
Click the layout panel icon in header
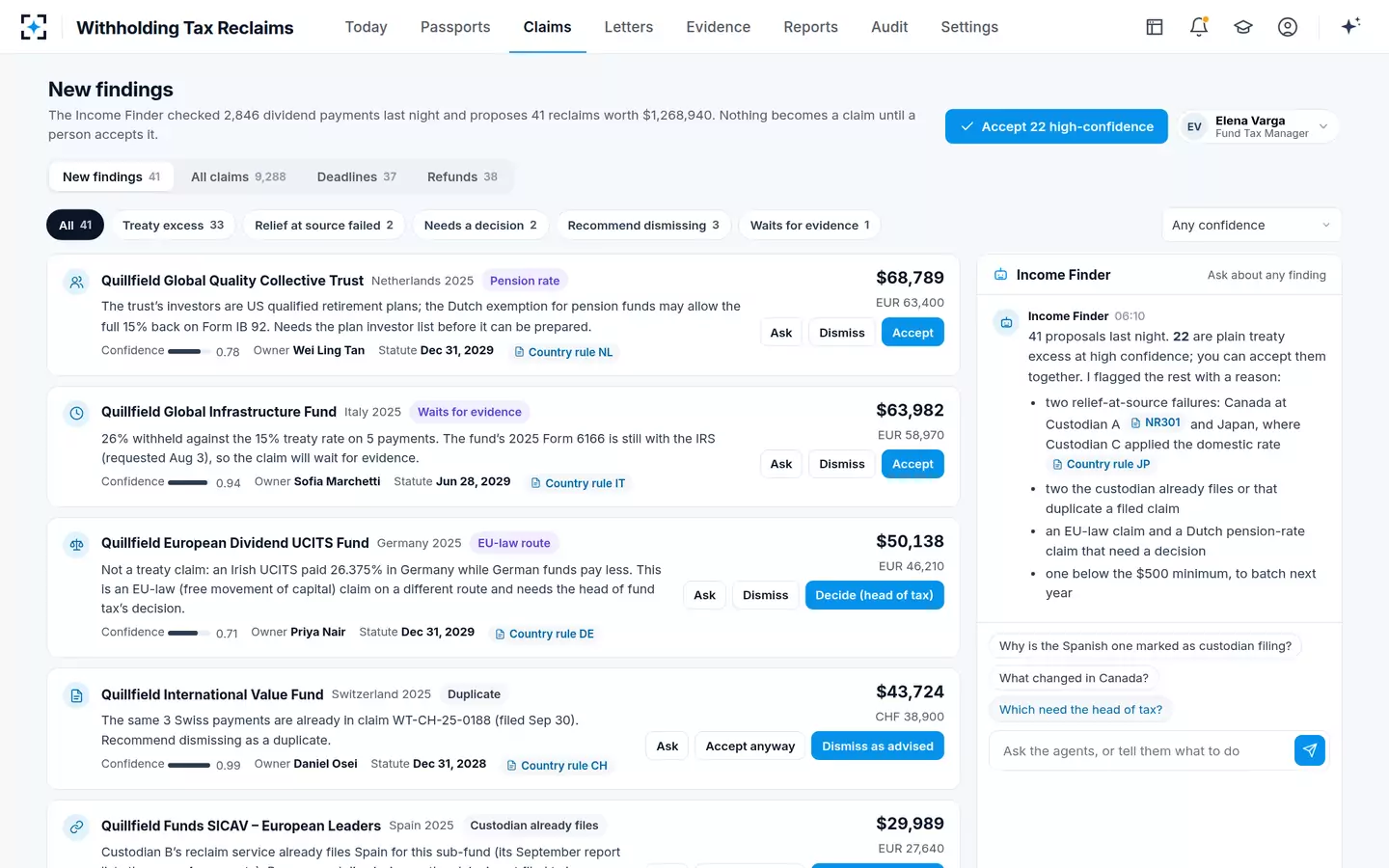pos(1155,27)
